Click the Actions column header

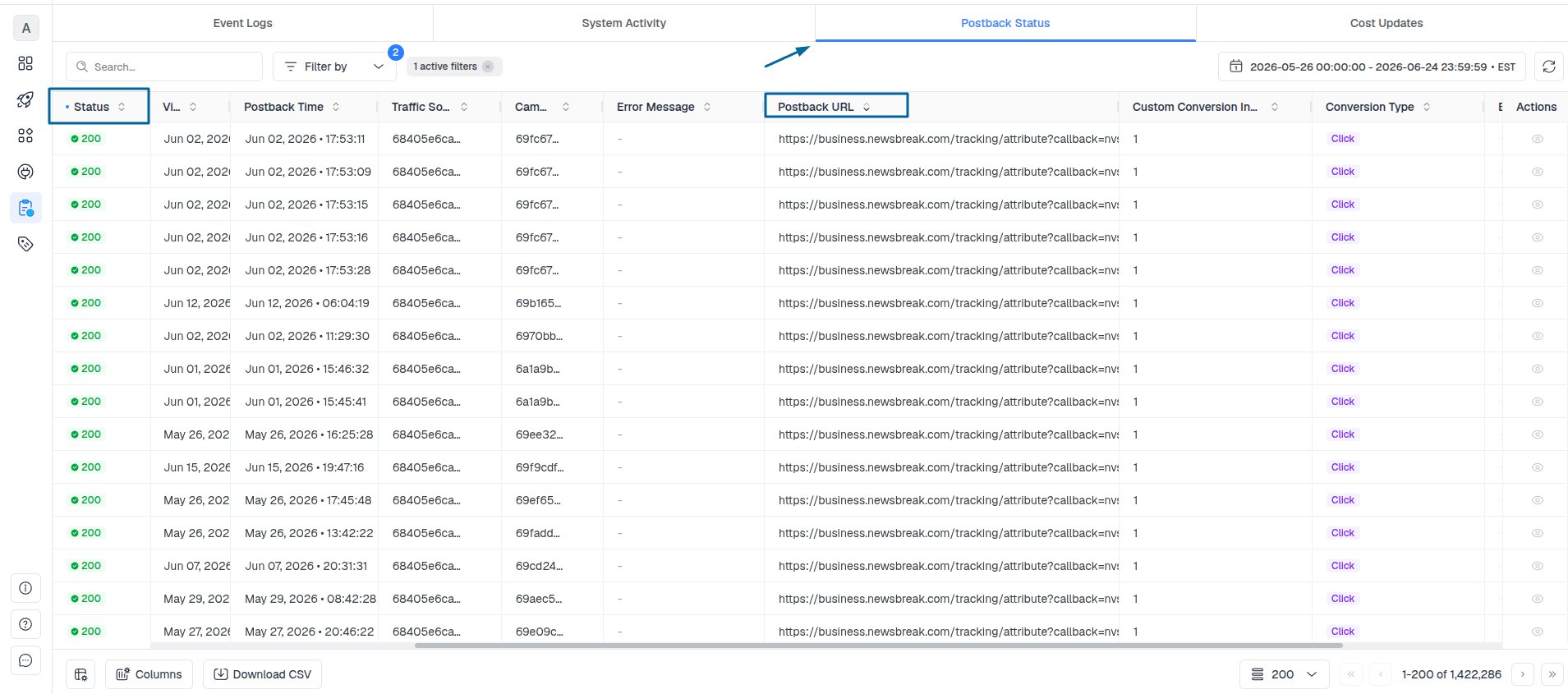click(1536, 107)
